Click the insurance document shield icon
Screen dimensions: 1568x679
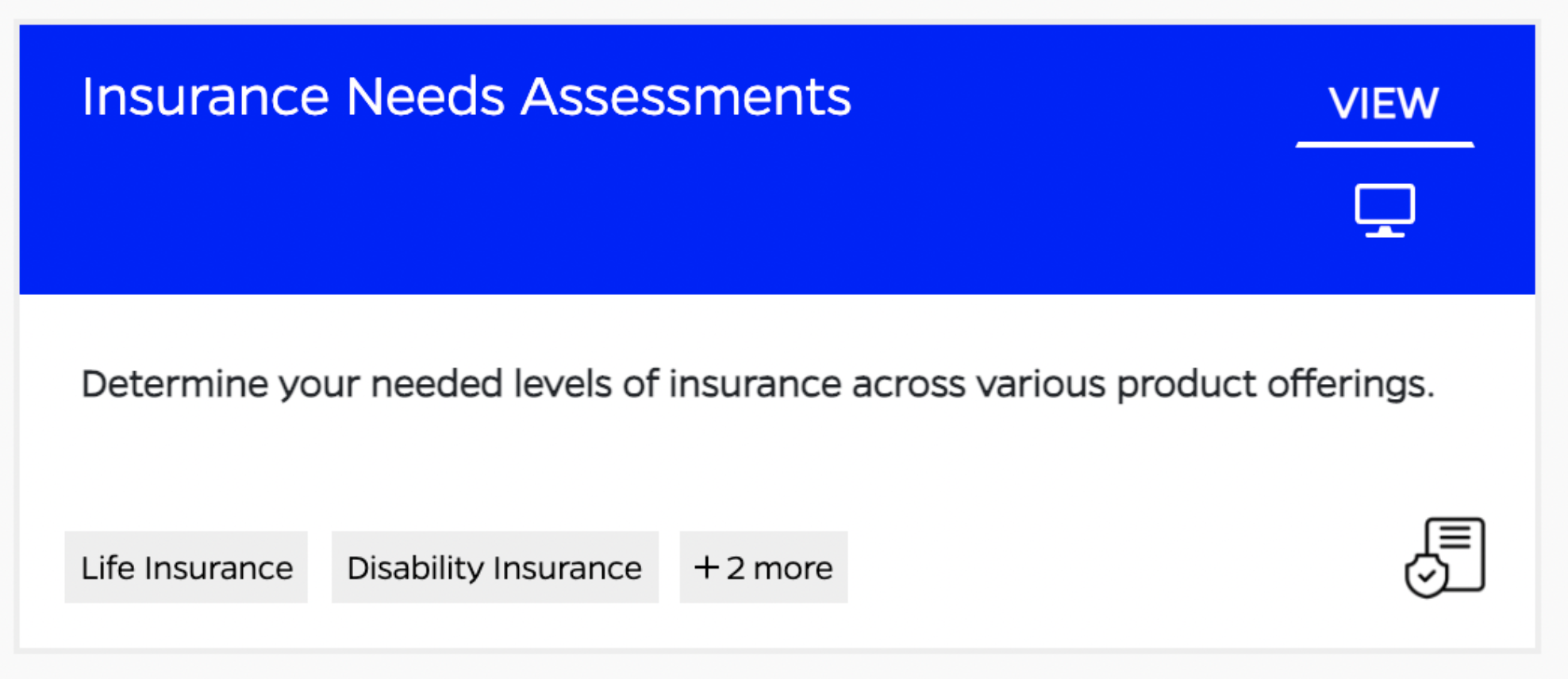point(1445,558)
